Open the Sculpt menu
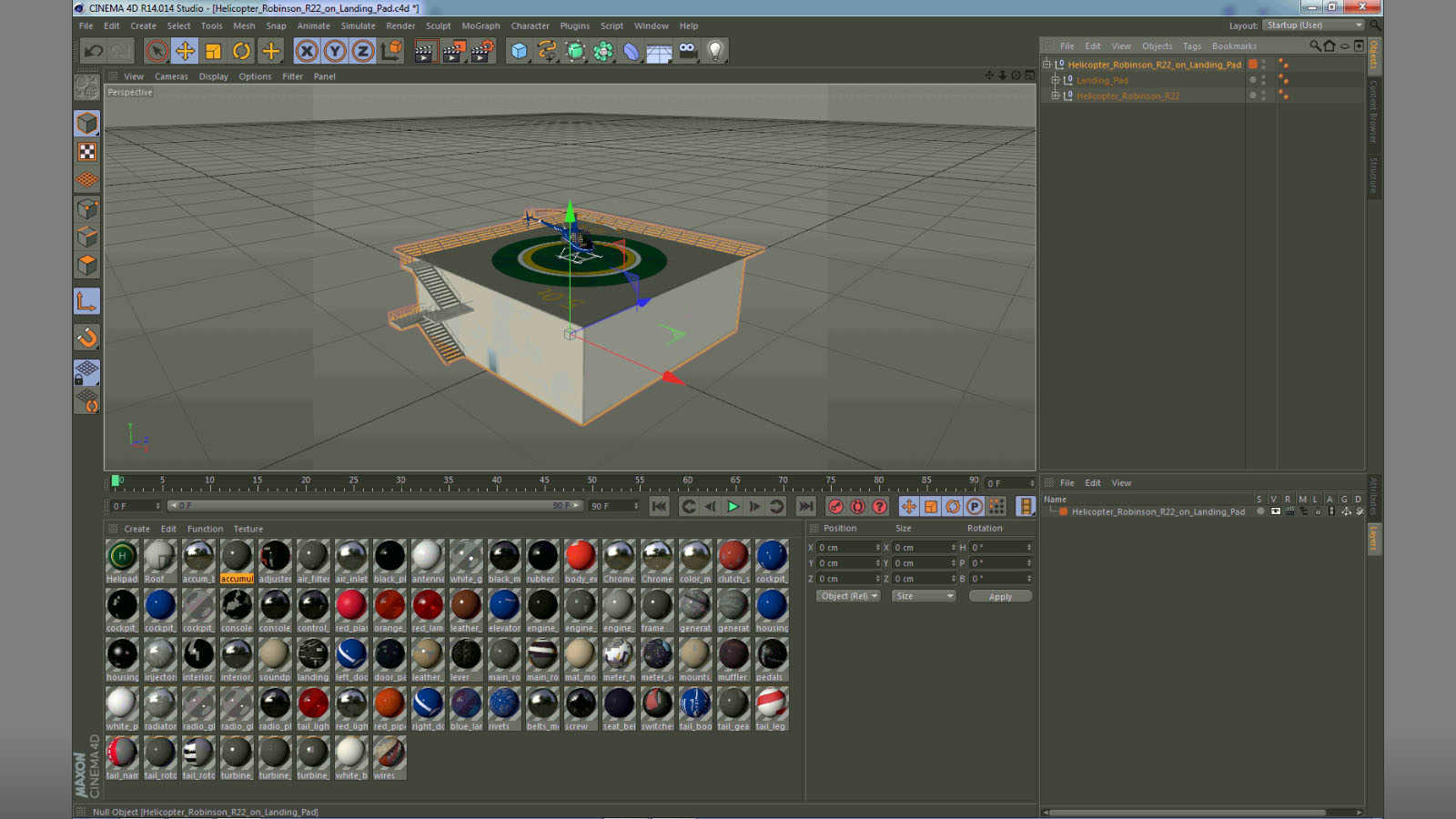 439,26
